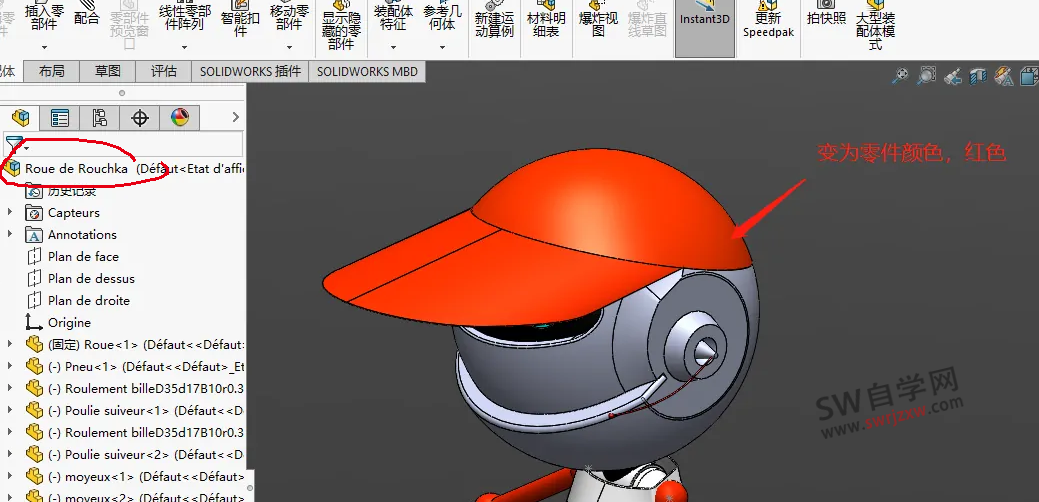Screen dimensions: 1039x502
Task: Open Linear Component Pattern dropdown arrow
Action: pyautogui.click(x=185, y=47)
